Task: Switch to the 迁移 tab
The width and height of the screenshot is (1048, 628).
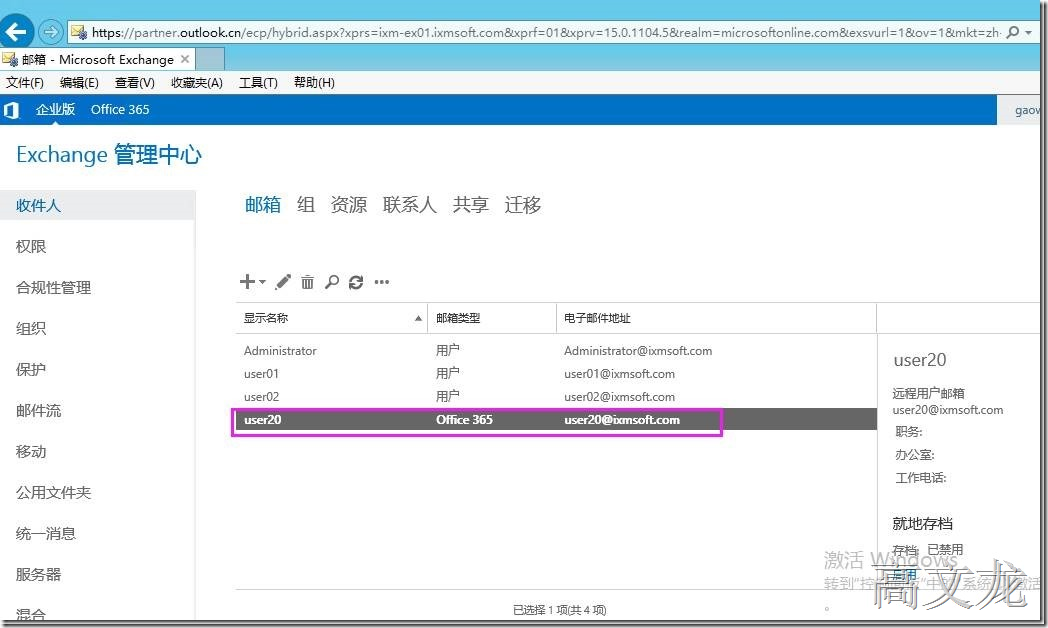Action: (522, 204)
